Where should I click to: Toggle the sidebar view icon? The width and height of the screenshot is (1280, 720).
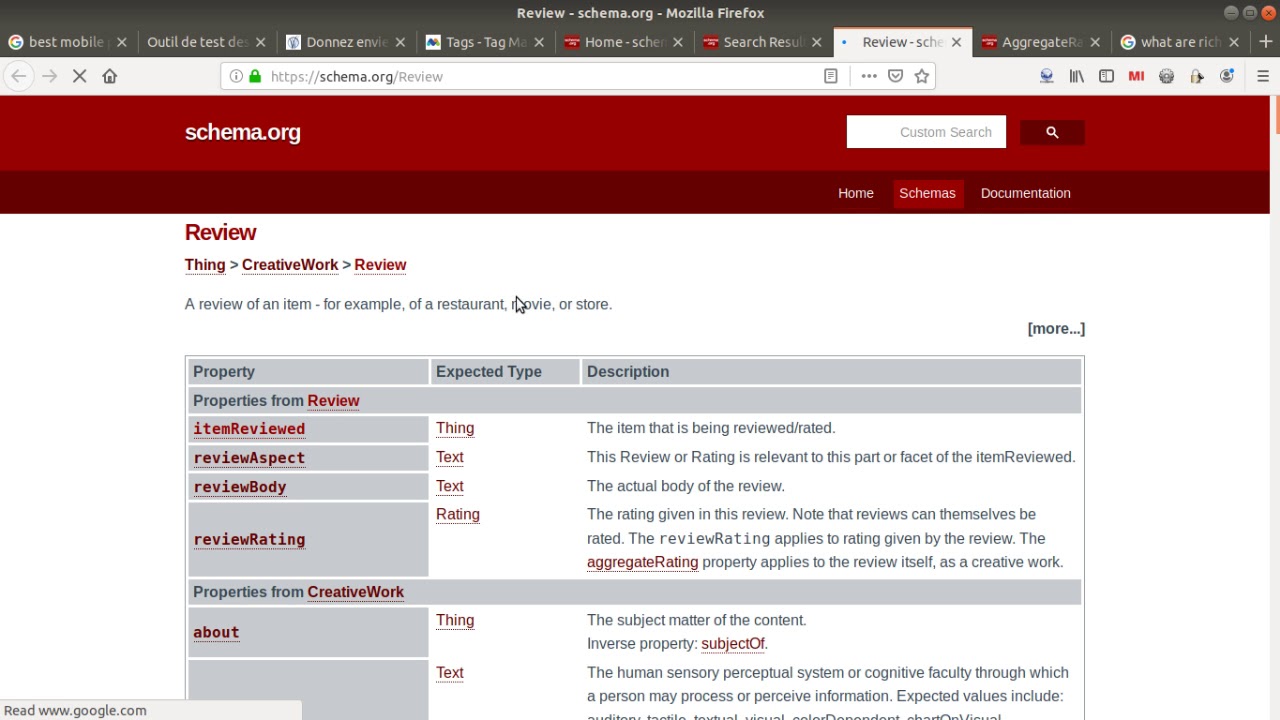coord(1106,76)
